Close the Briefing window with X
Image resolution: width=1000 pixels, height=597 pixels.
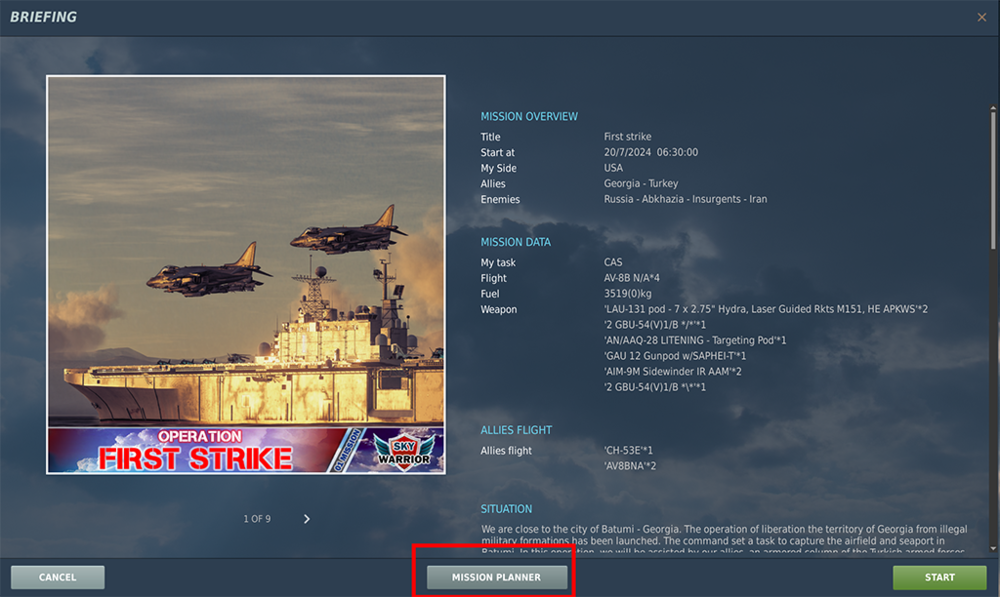(x=982, y=17)
